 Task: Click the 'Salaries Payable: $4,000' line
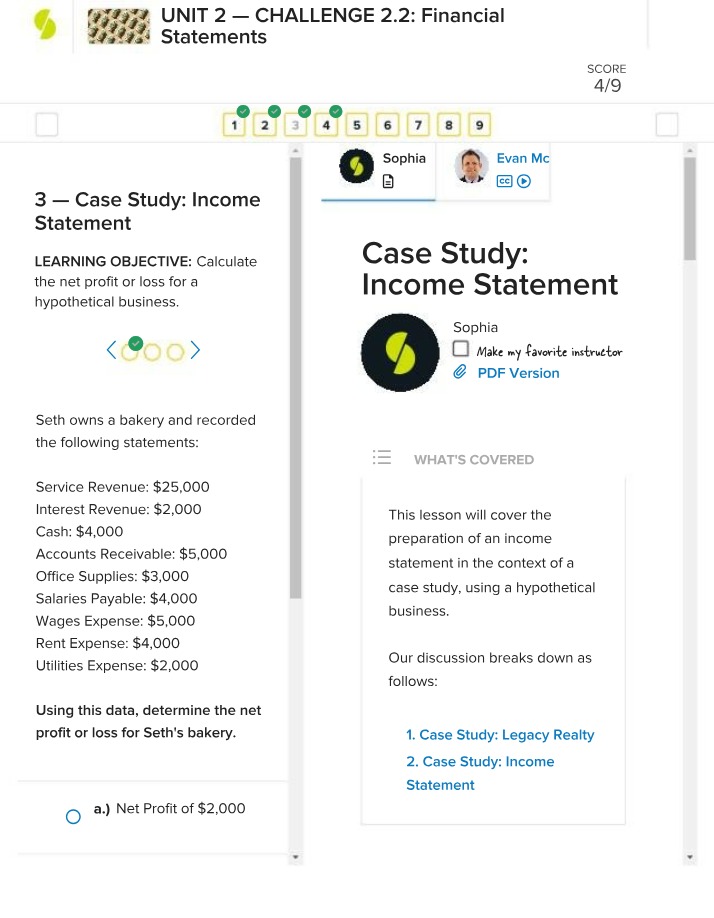pyautogui.click(x=116, y=598)
